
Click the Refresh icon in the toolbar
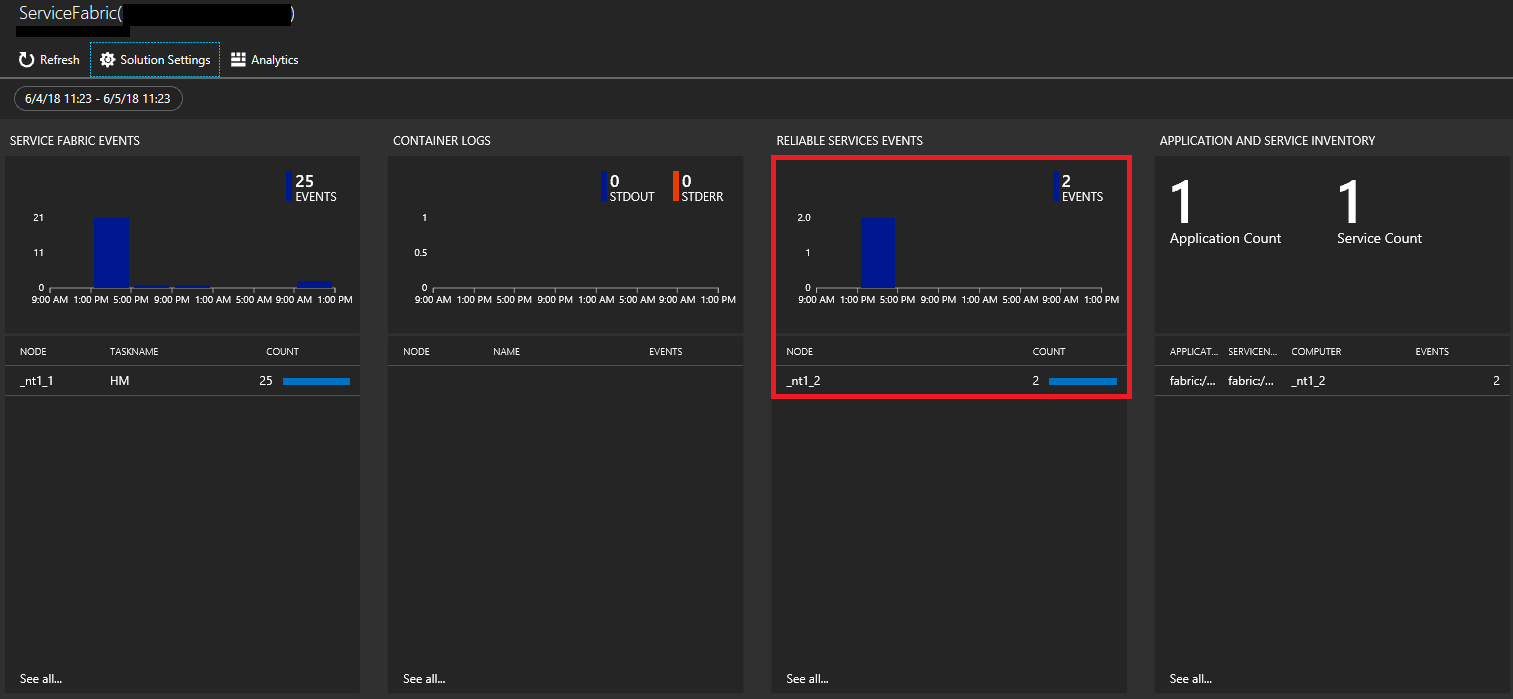click(25, 59)
